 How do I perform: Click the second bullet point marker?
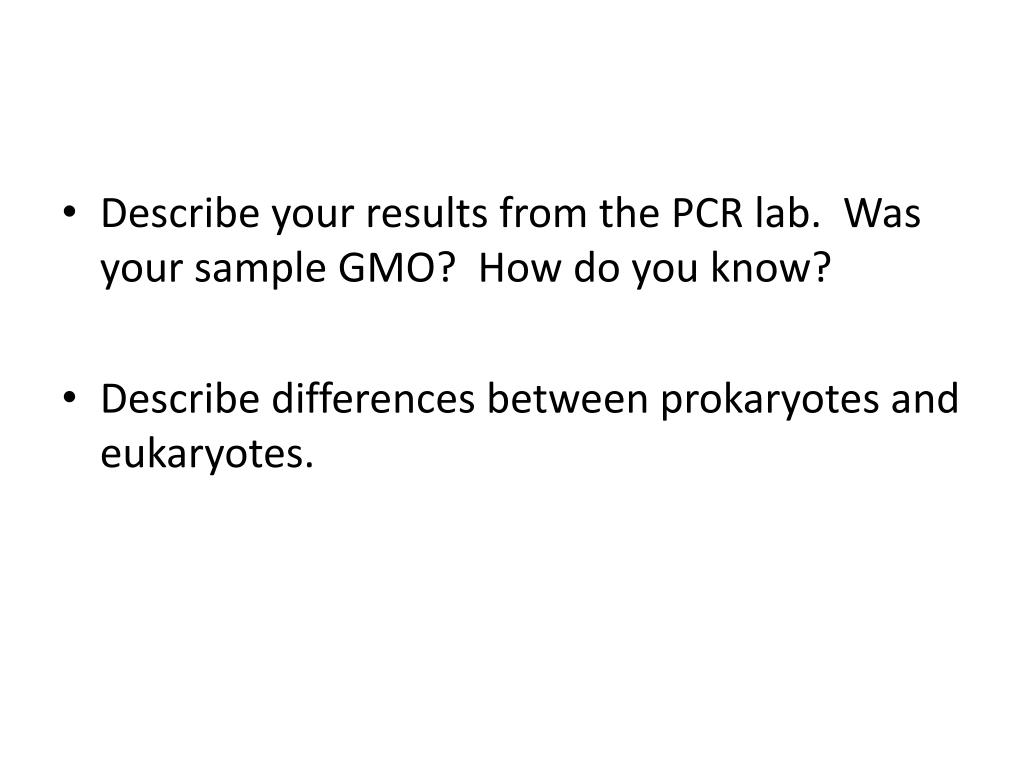pyautogui.click(x=69, y=397)
